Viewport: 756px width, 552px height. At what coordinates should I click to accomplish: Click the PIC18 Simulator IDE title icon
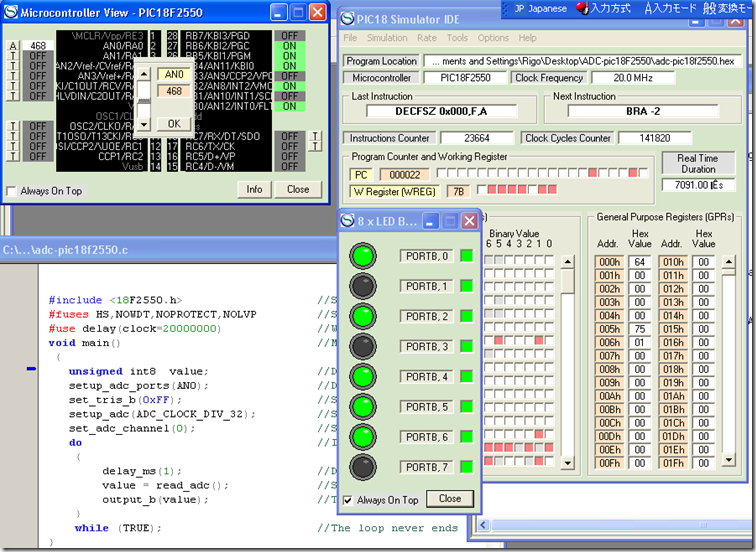348,17
